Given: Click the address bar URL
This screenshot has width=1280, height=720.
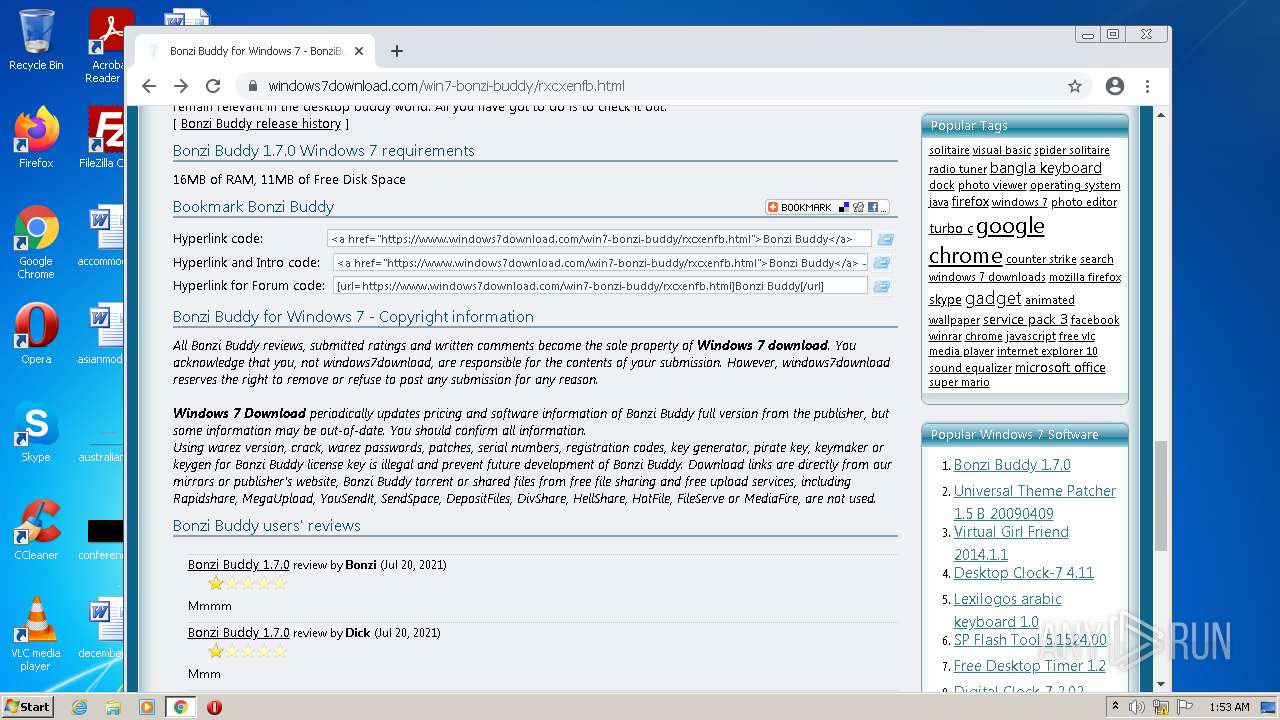Looking at the screenshot, I should pos(446,86).
